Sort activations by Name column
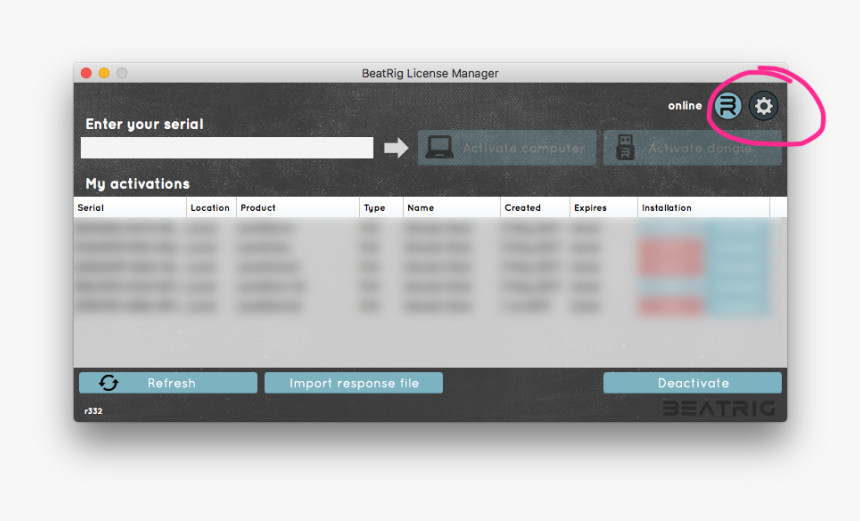The width and height of the screenshot is (860, 521). [451, 207]
